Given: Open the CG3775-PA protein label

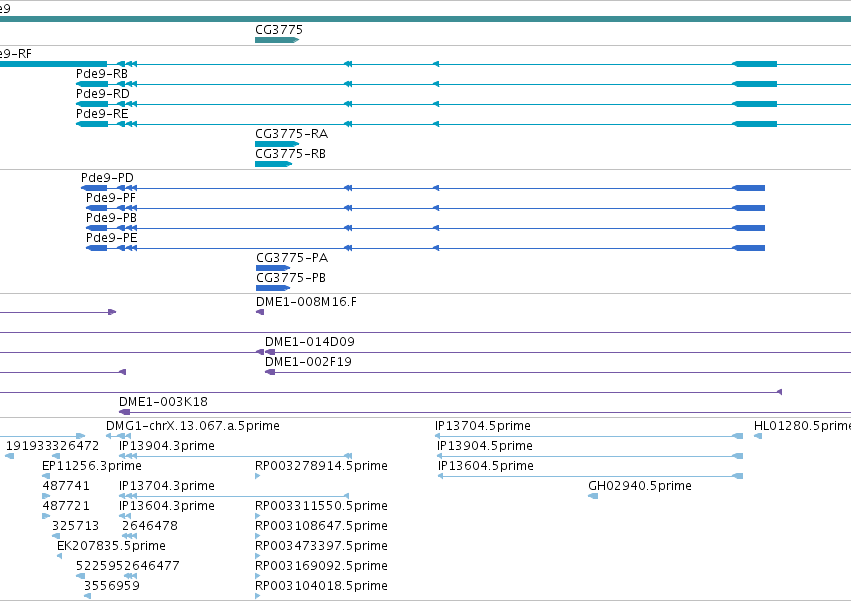Looking at the screenshot, I should pos(292,258).
